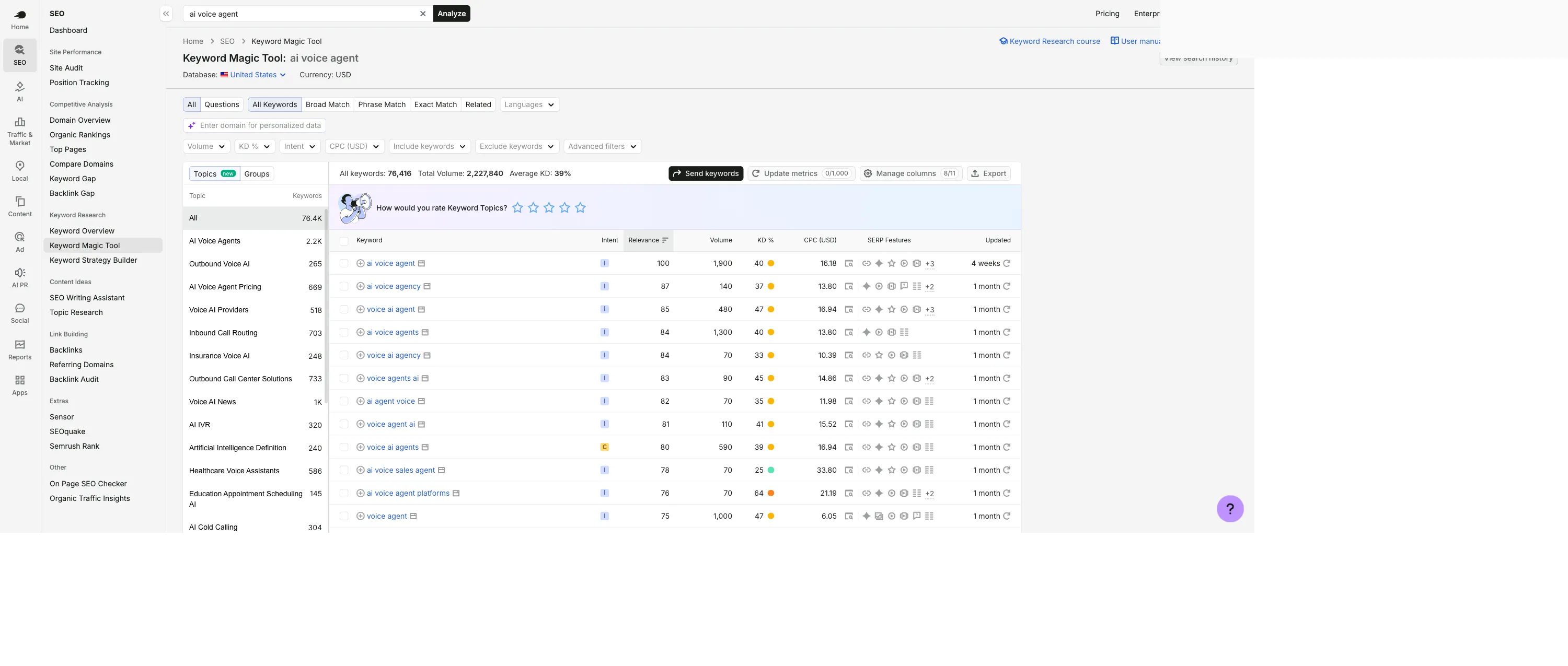Click the orange KD dot for 'ai voice agent platforms'
Screen dimensions: 1568x666
click(770, 493)
